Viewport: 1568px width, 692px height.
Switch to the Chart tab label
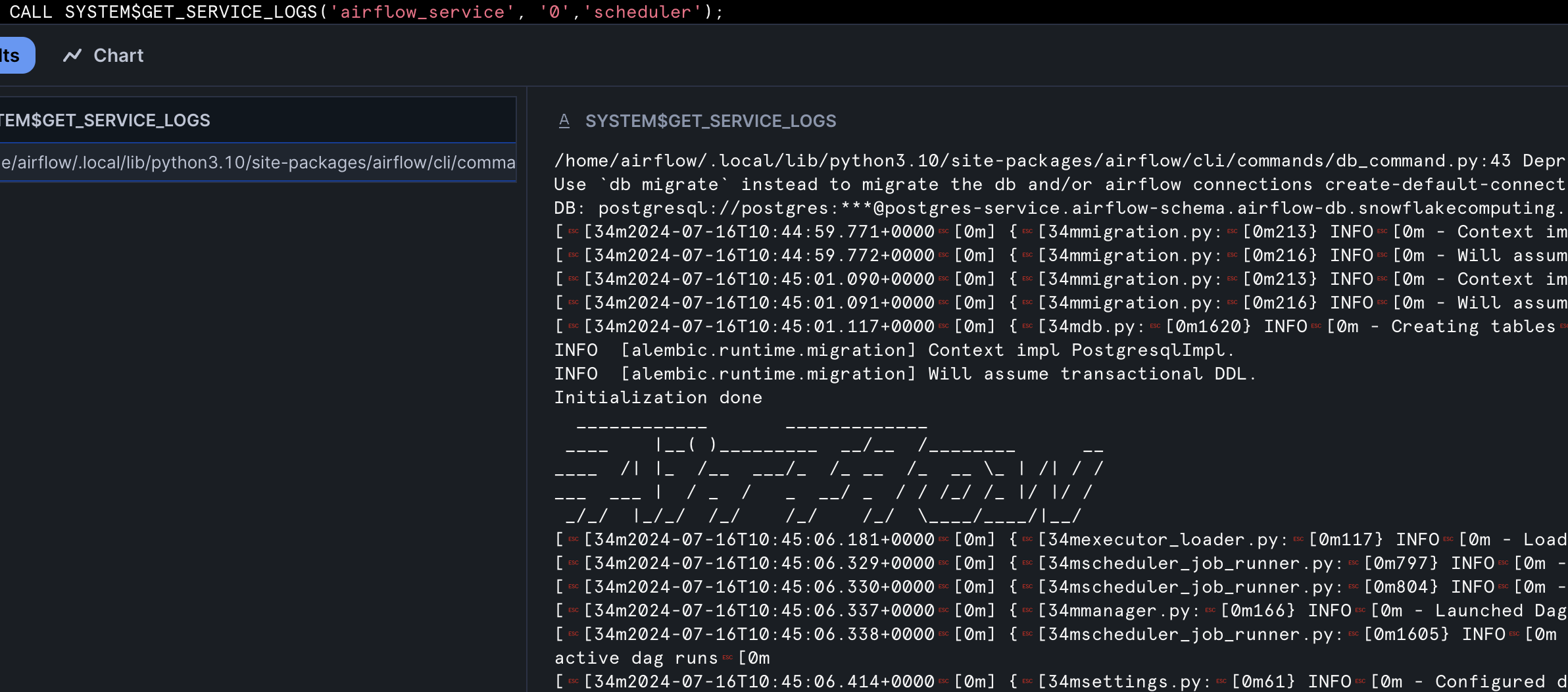click(x=118, y=56)
